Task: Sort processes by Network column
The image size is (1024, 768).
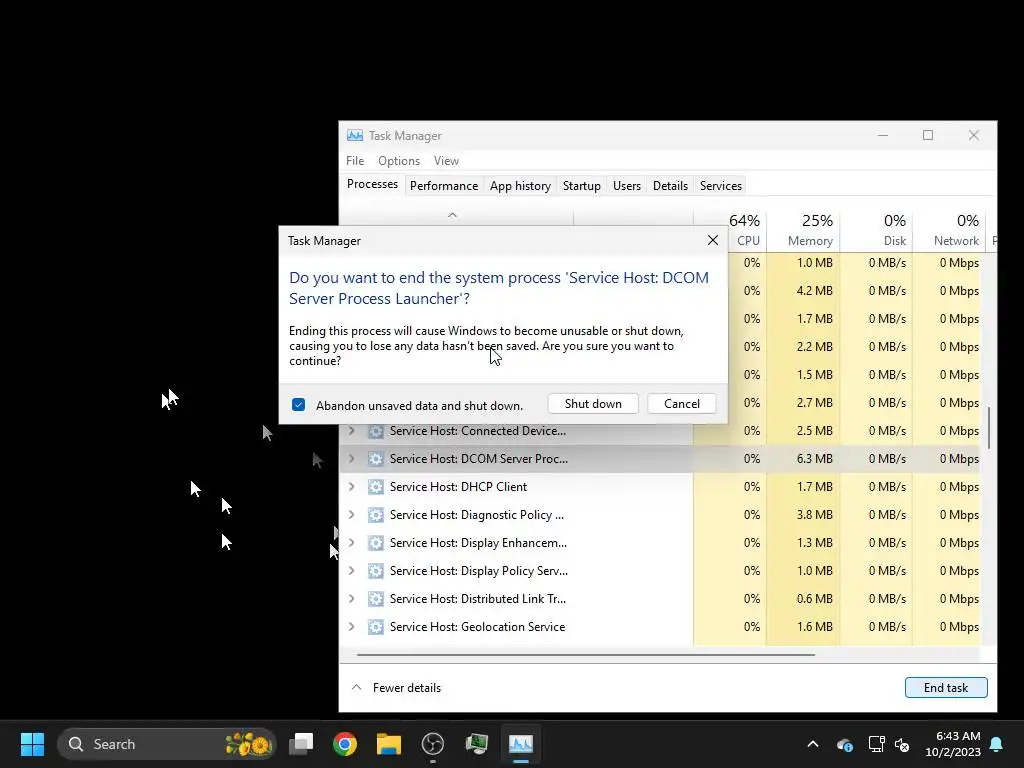Action: (x=949, y=231)
